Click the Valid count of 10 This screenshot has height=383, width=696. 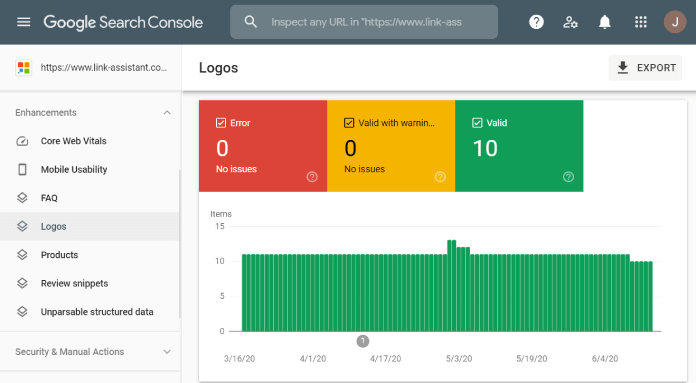[485, 148]
